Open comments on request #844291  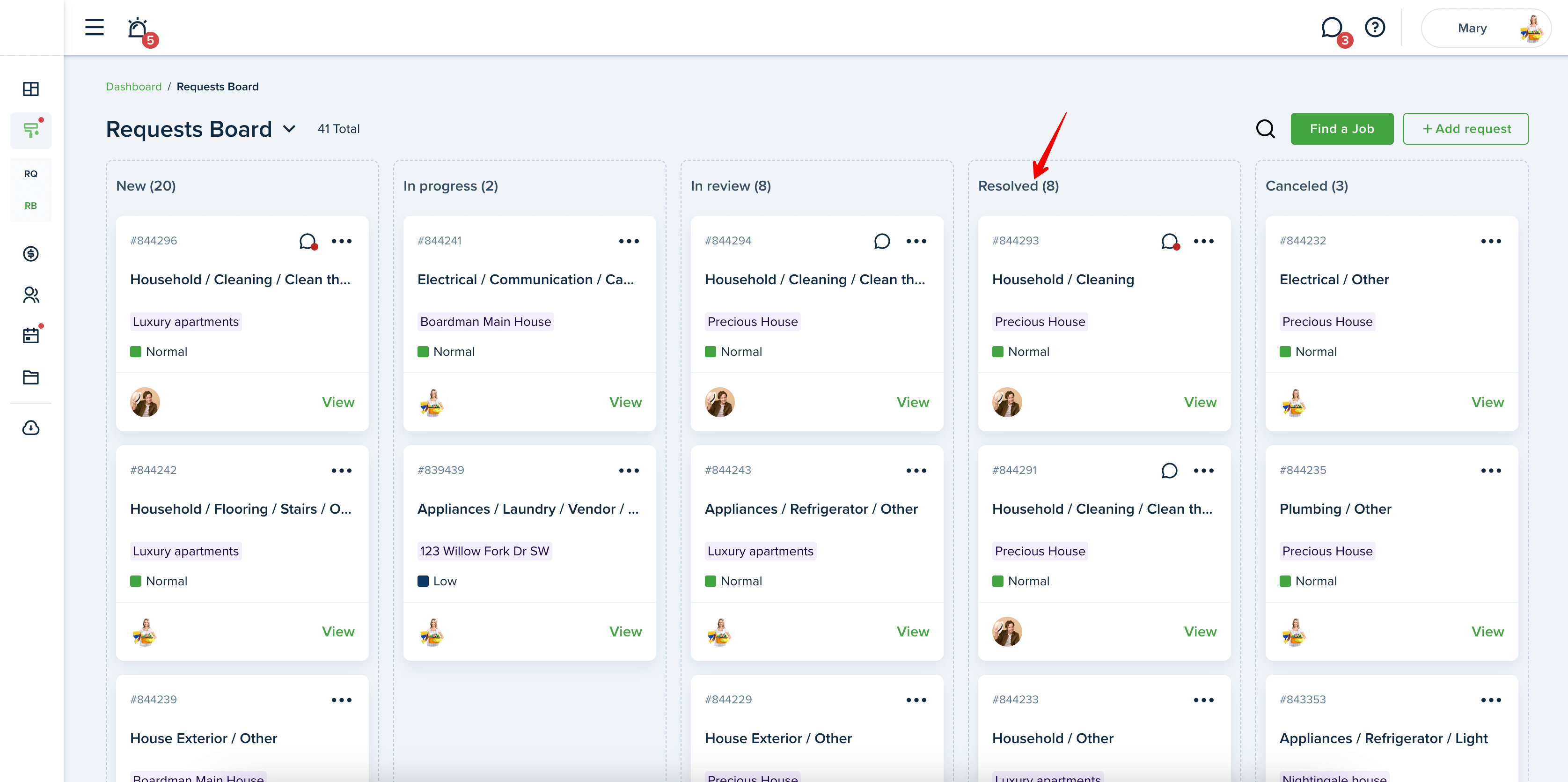tap(1169, 471)
